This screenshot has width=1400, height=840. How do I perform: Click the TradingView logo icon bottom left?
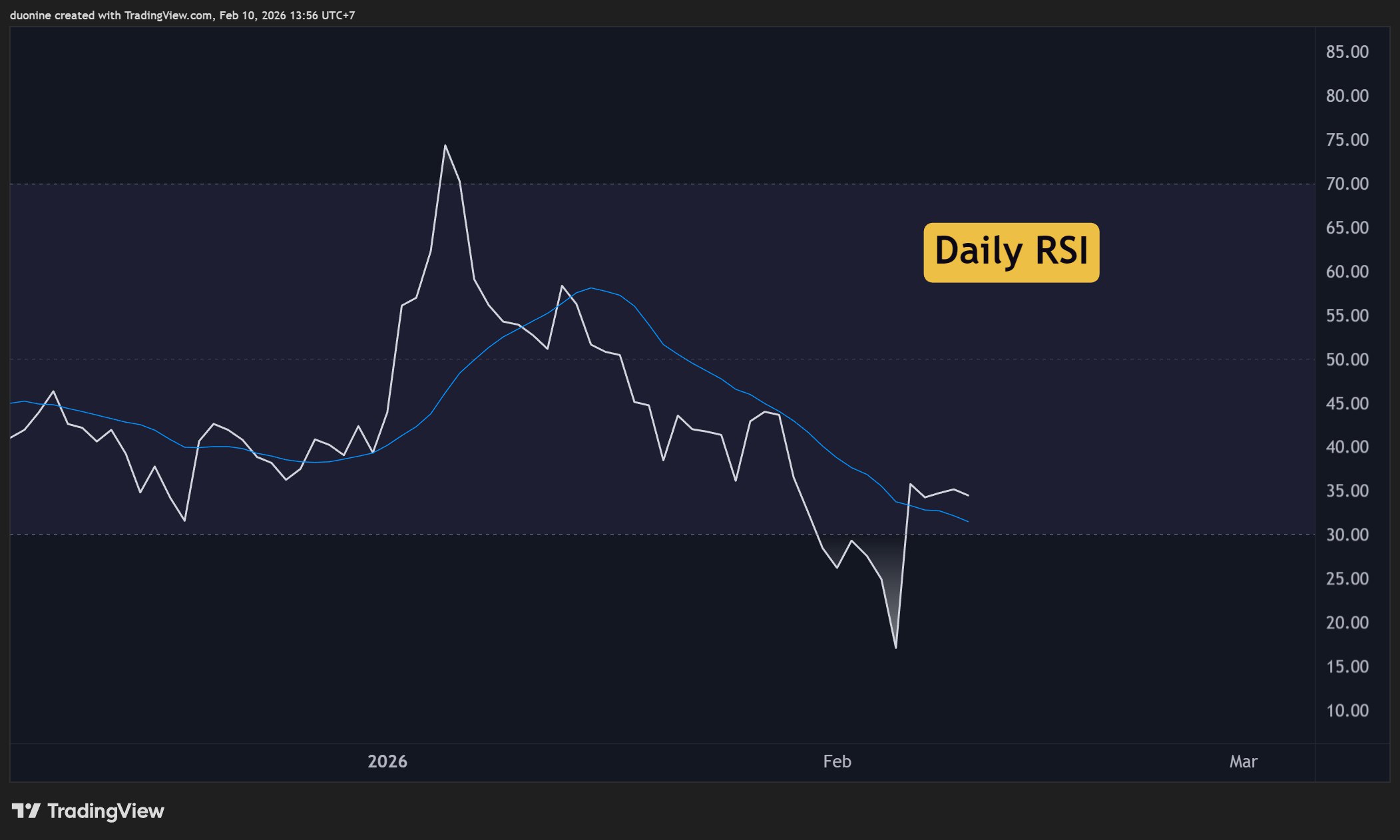tap(27, 811)
